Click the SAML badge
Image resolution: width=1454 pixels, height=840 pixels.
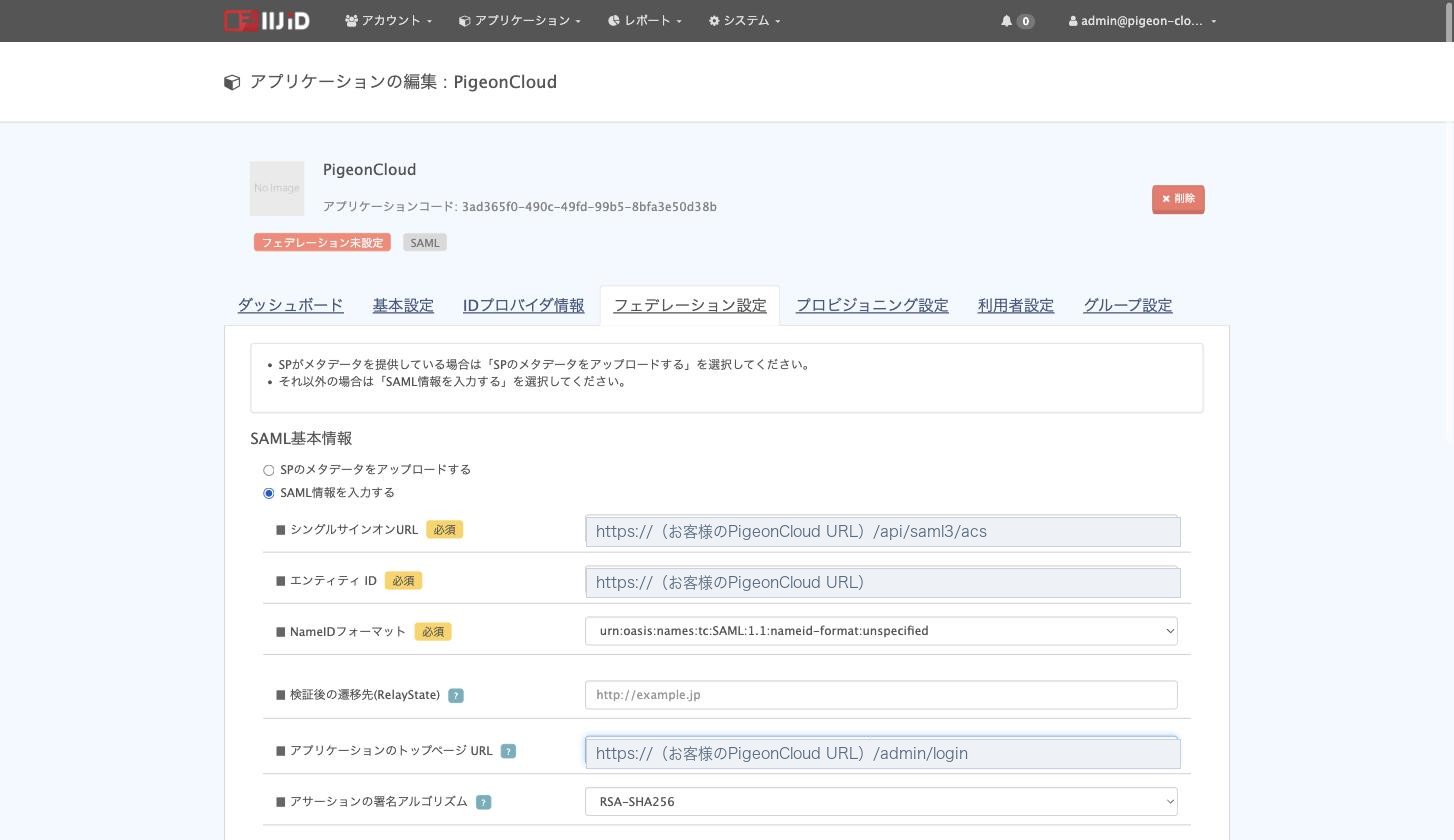pyautogui.click(x=425, y=243)
